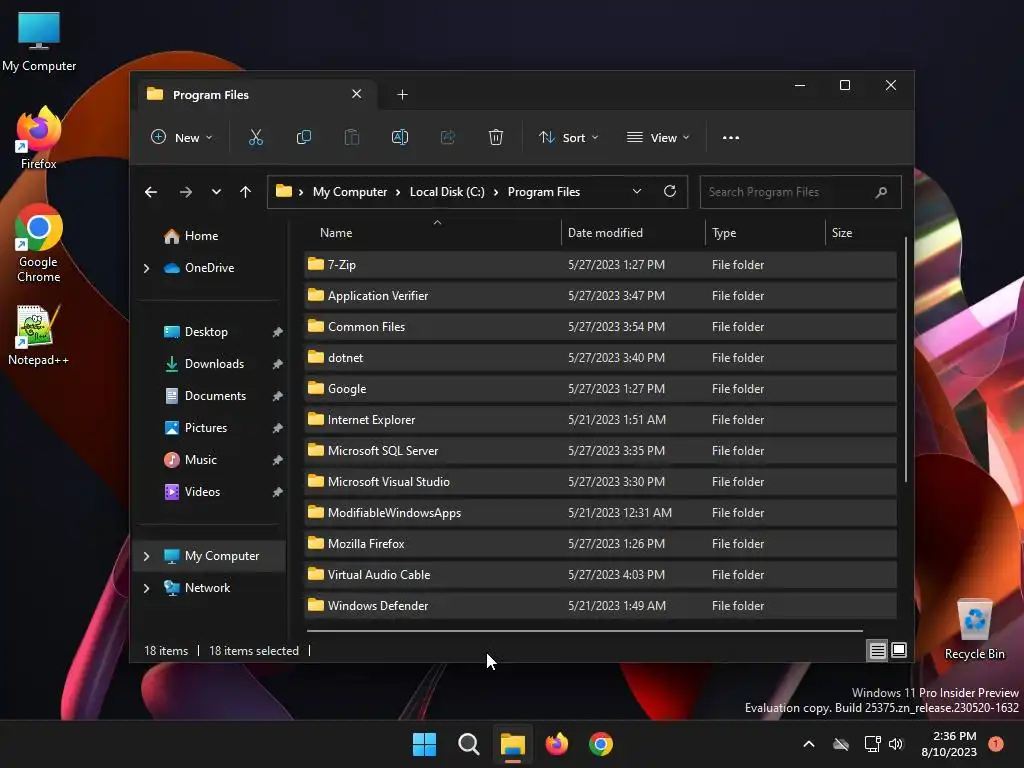Screen dimensions: 1024x768
Task: Open the taskbar clock and date
Action: point(949,744)
